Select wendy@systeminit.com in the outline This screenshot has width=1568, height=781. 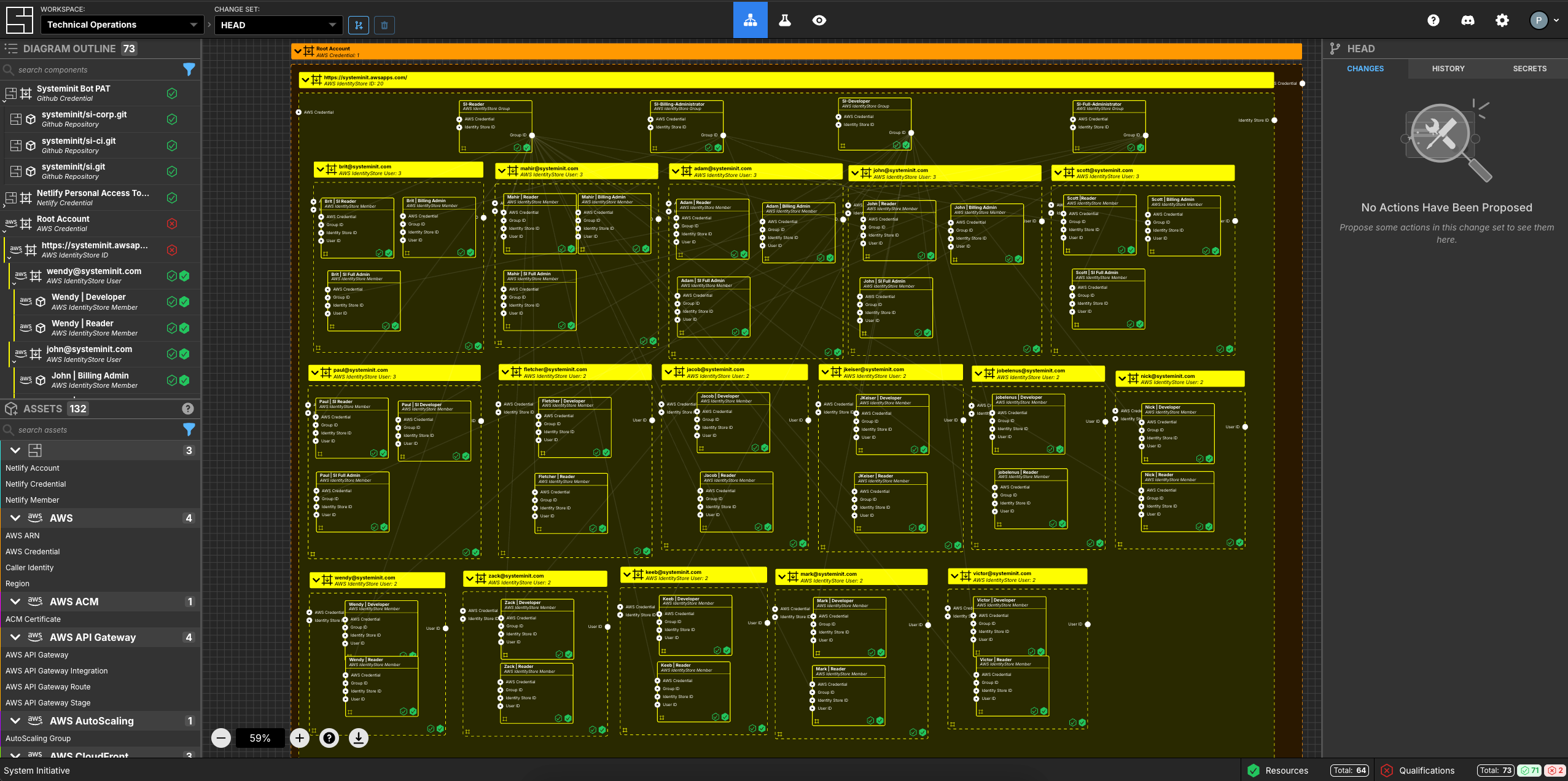[x=104, y=276]
